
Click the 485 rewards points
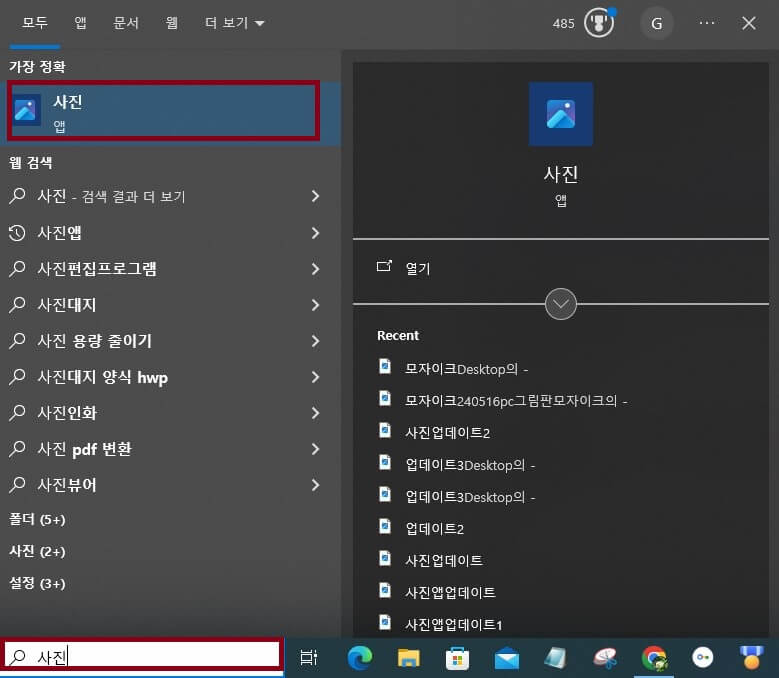(x=563, y=23)
